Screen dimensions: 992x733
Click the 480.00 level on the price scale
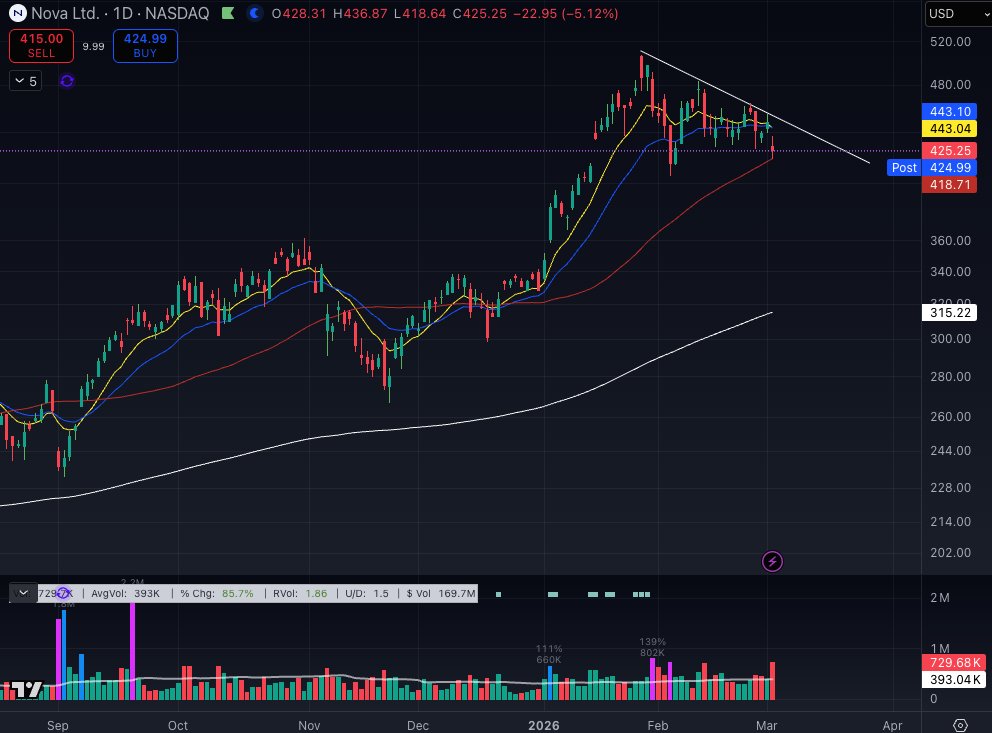click(950, 84)
